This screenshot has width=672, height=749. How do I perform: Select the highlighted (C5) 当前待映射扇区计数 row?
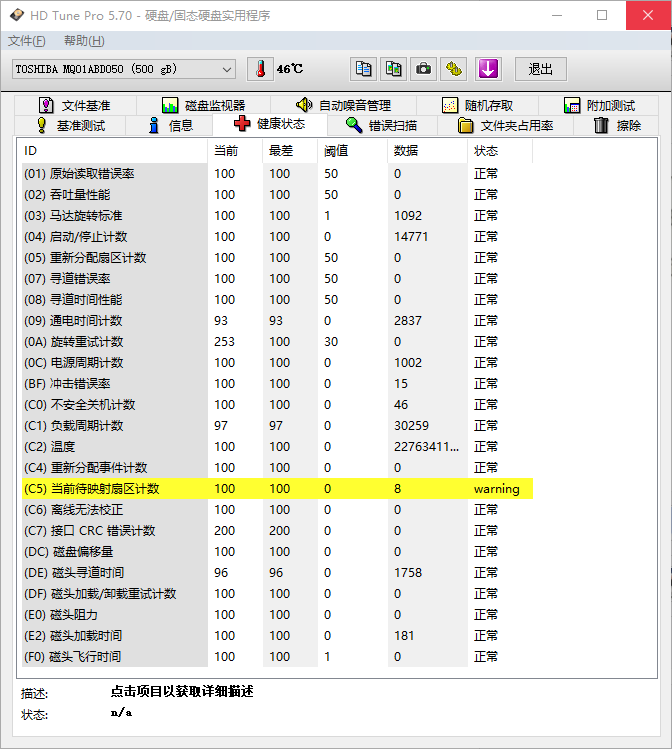277,489
